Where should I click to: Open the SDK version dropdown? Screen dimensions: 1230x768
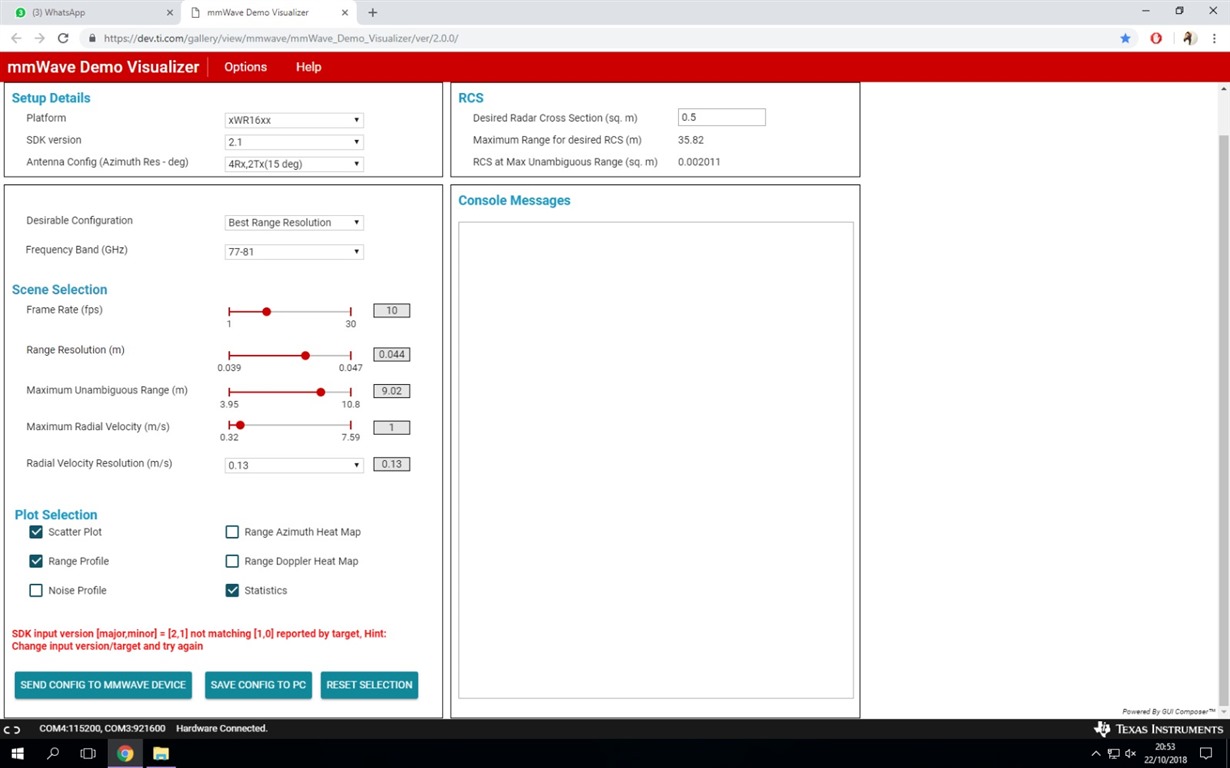294,142
